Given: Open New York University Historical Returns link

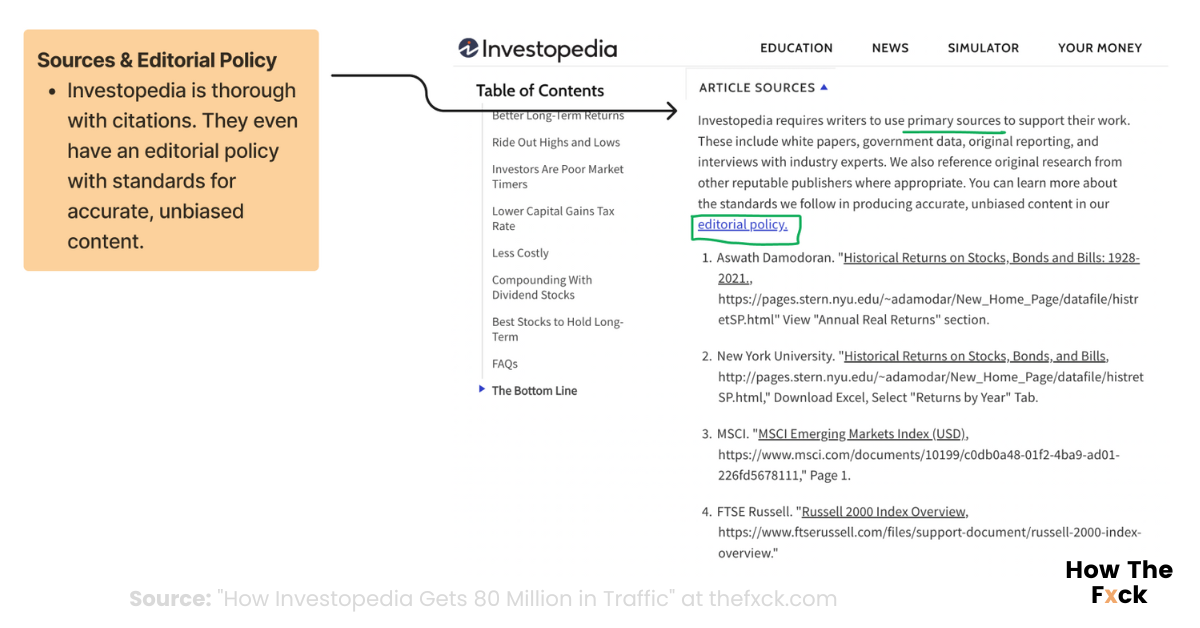Looking at the screenshot, I should [x=975, y=356].
